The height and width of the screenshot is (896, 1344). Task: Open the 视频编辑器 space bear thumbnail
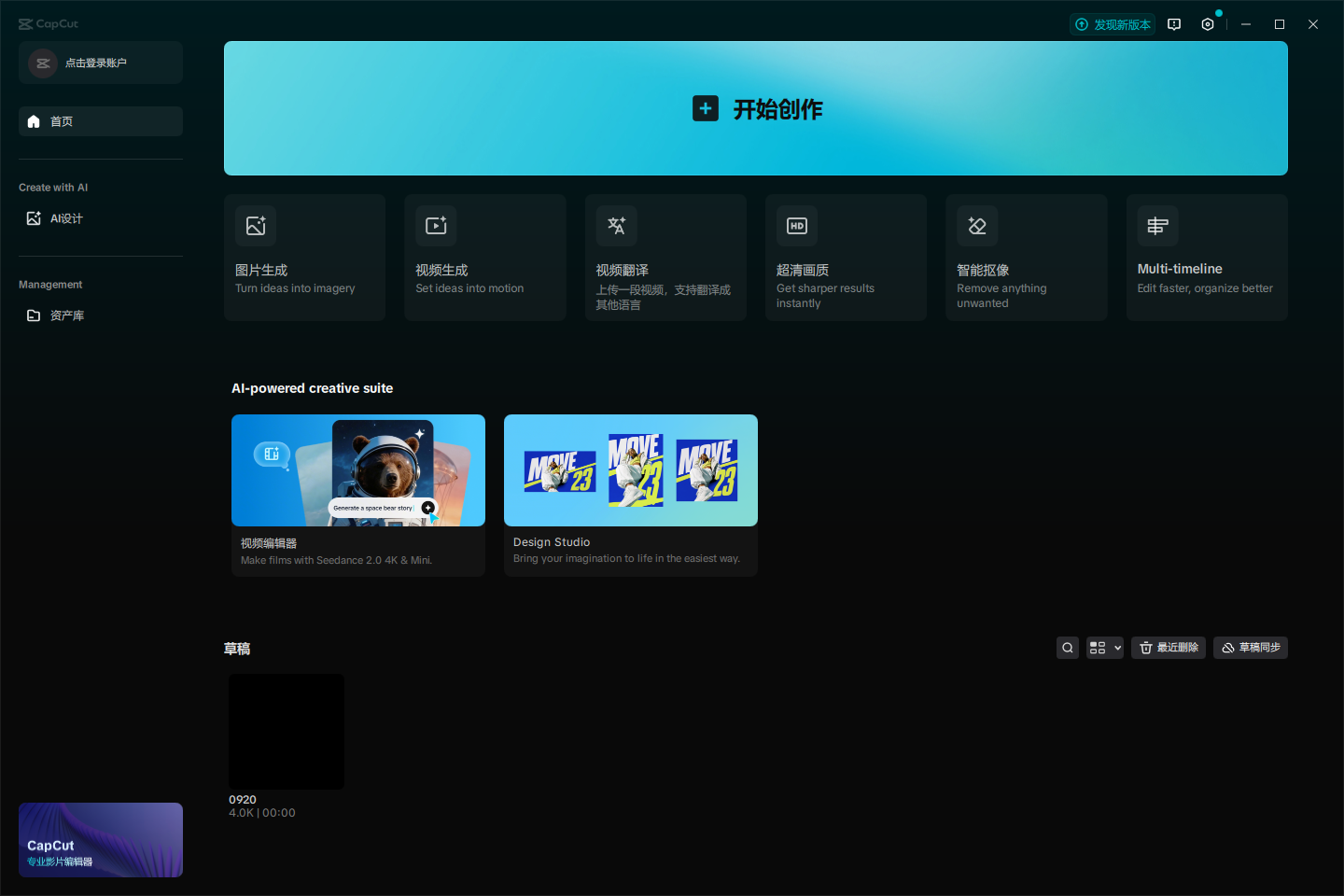[358, 470]
